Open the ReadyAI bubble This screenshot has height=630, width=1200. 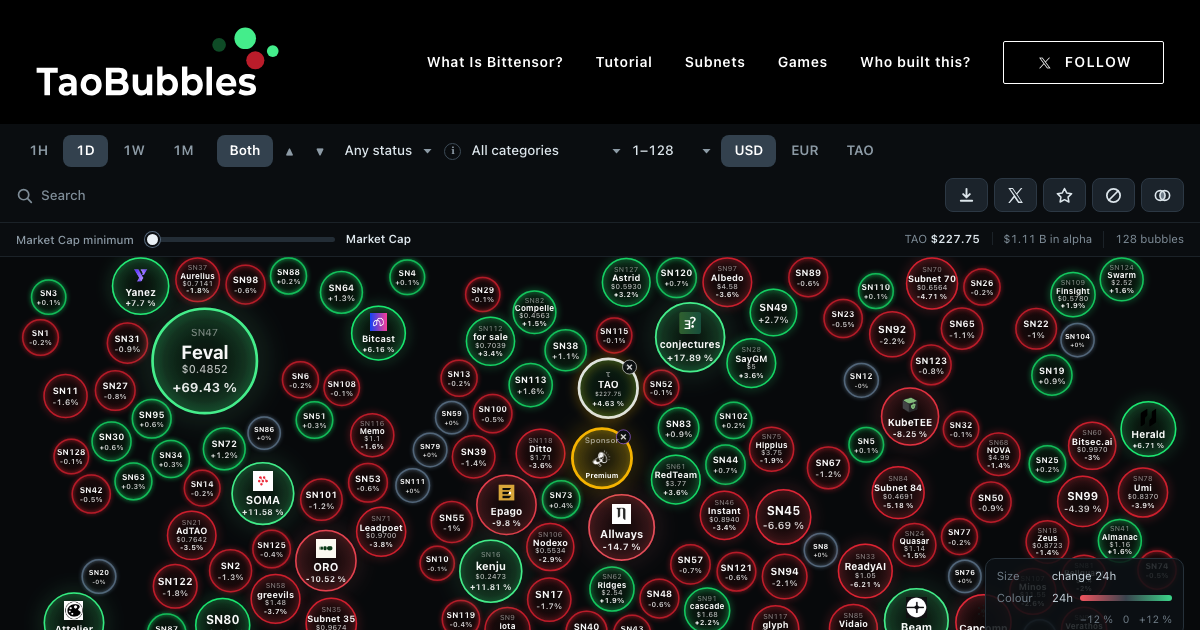(865, 570)
